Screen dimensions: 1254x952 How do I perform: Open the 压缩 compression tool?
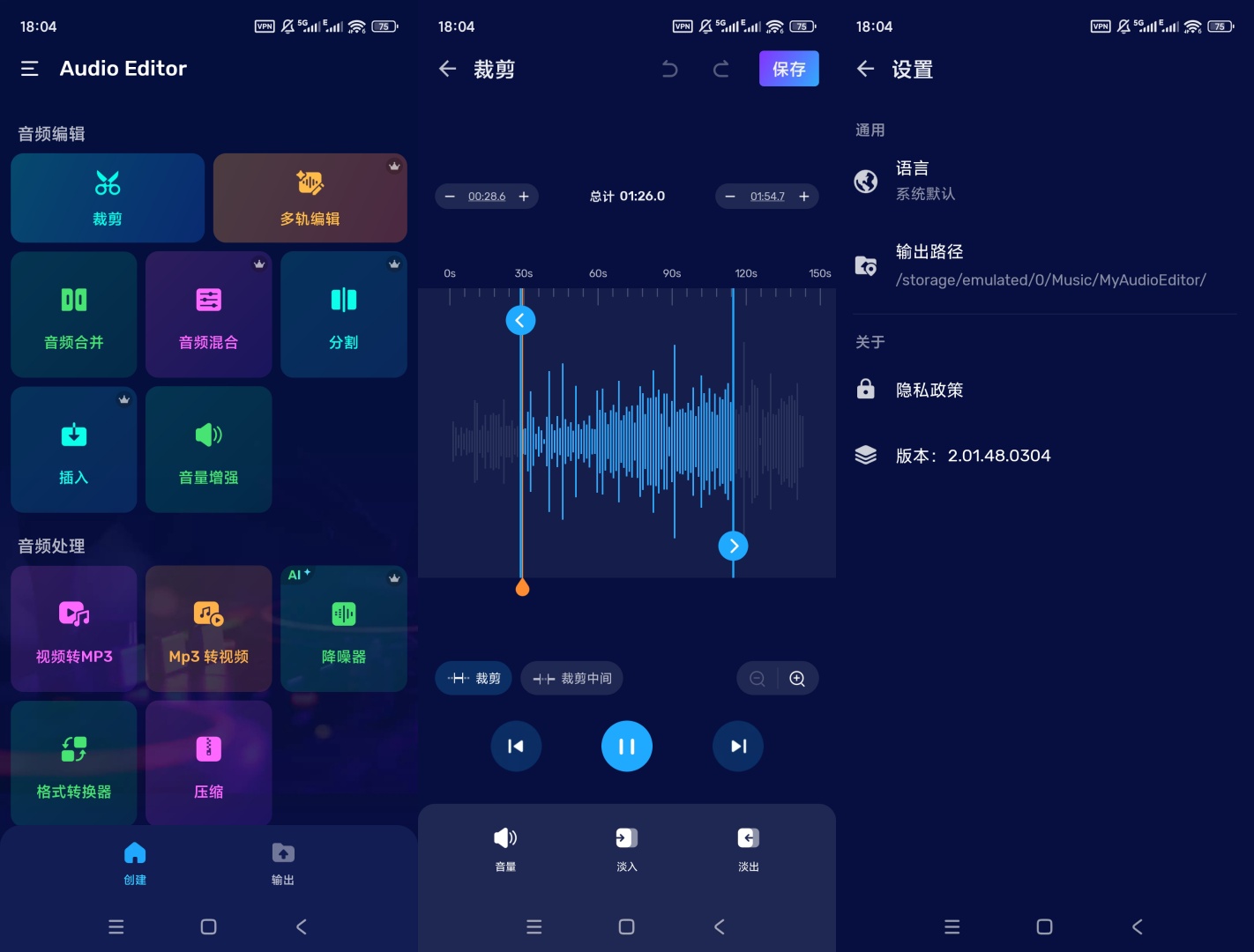(208, 763)
